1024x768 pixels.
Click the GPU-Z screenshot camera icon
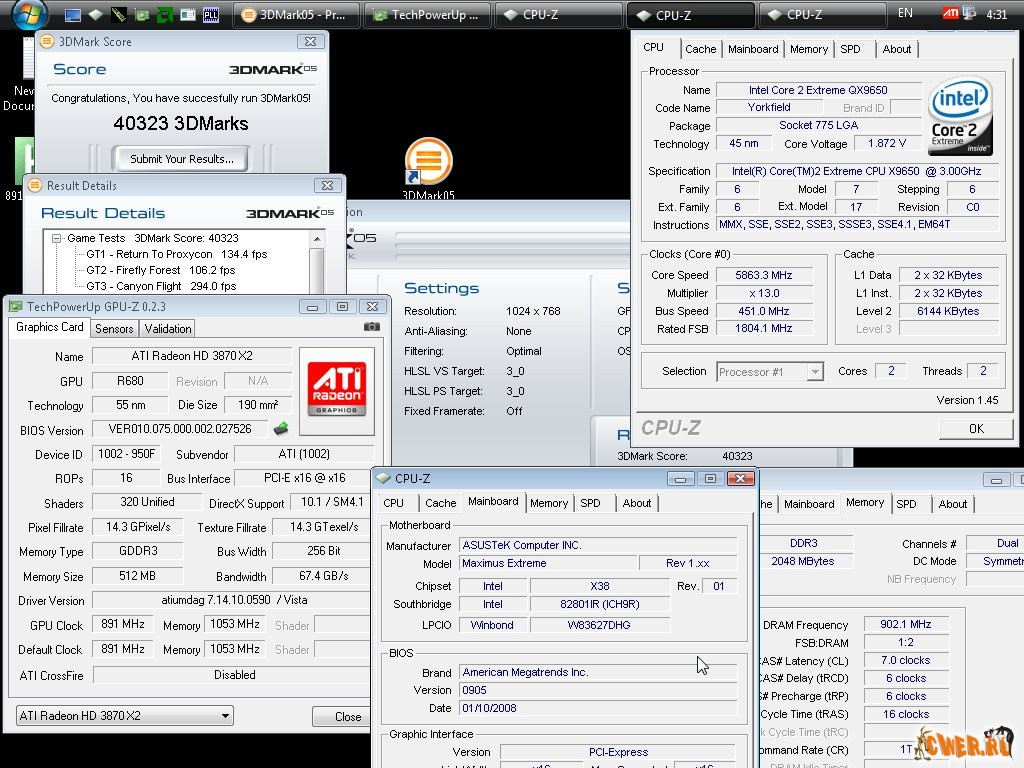click(372, 327)
